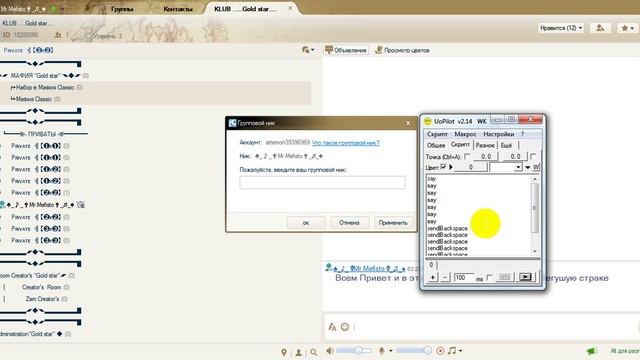The image size is (640, 360).
Task: Select Creator's Room in channel list
Action: tap(41, 287)
